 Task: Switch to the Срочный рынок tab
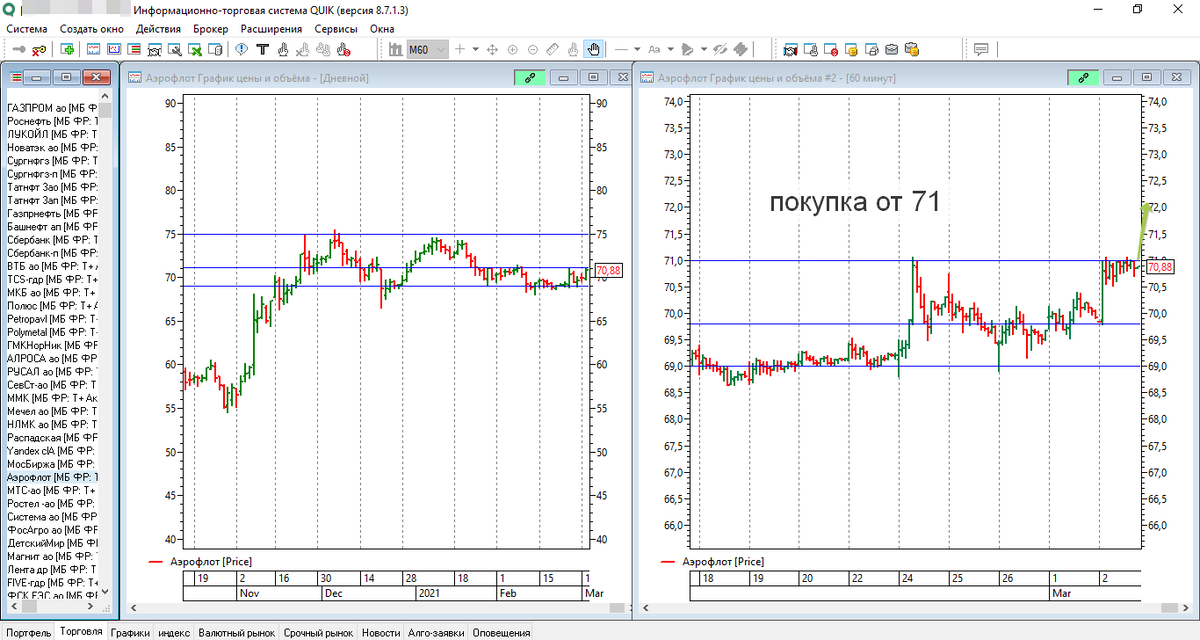click(x=318, y=632)
